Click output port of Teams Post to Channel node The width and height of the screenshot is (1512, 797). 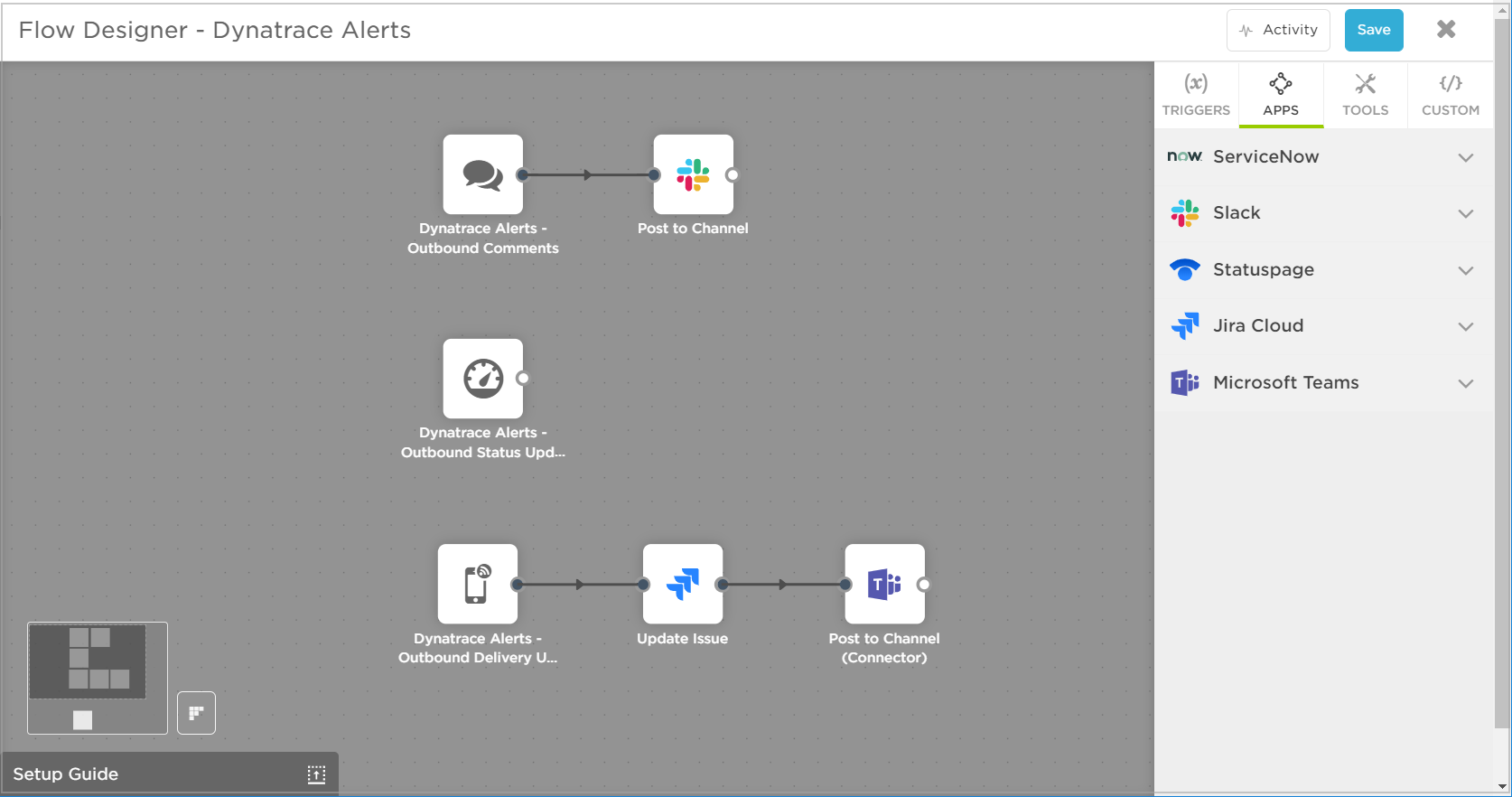click(x=924, y=585)
